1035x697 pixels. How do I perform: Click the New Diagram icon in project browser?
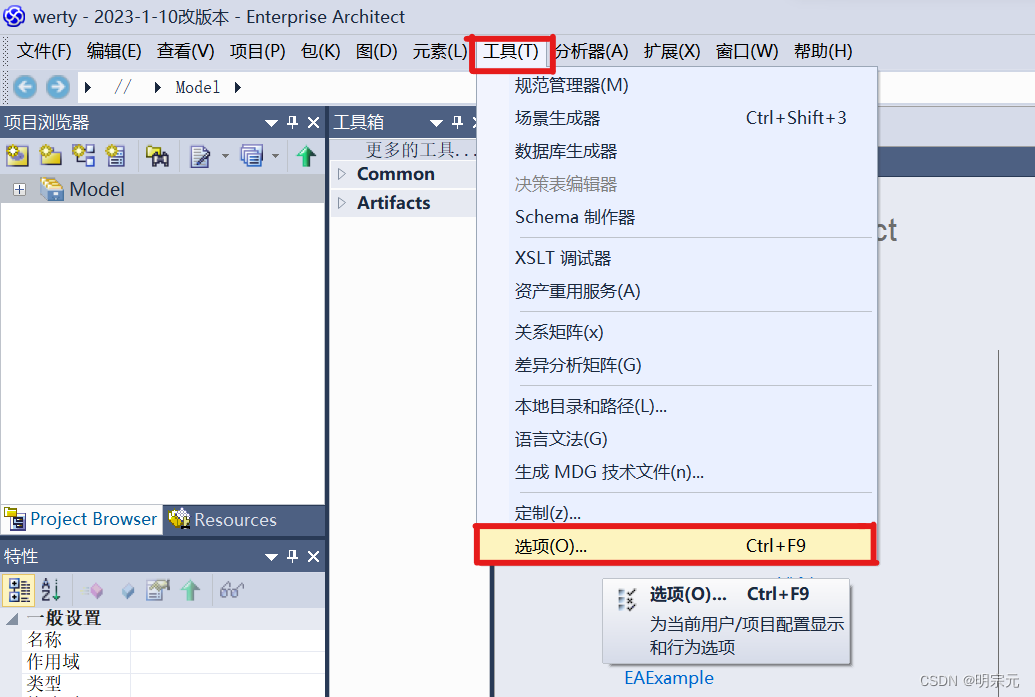[83, 156]
